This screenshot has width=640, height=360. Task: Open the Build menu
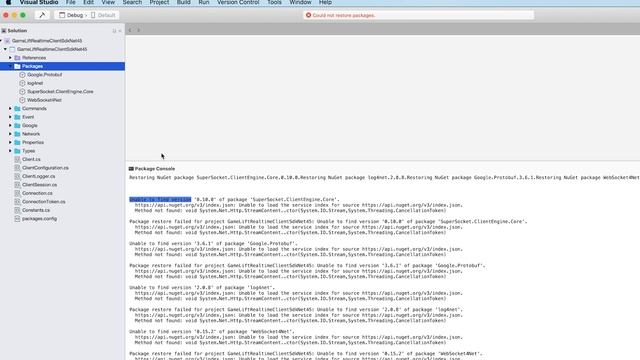click(x=184, y=2)
